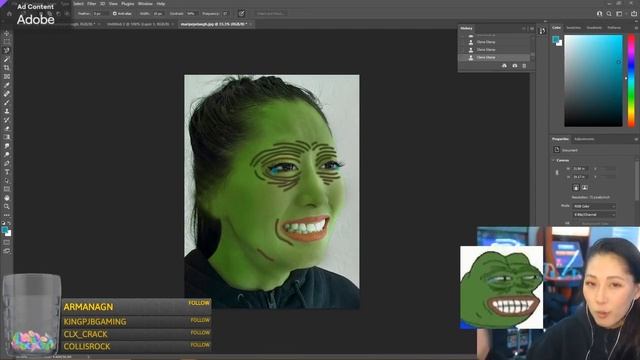Select the Eraser tool
Image resolution: width=640 pixels, height=360 pixels.
click(7, 128)
